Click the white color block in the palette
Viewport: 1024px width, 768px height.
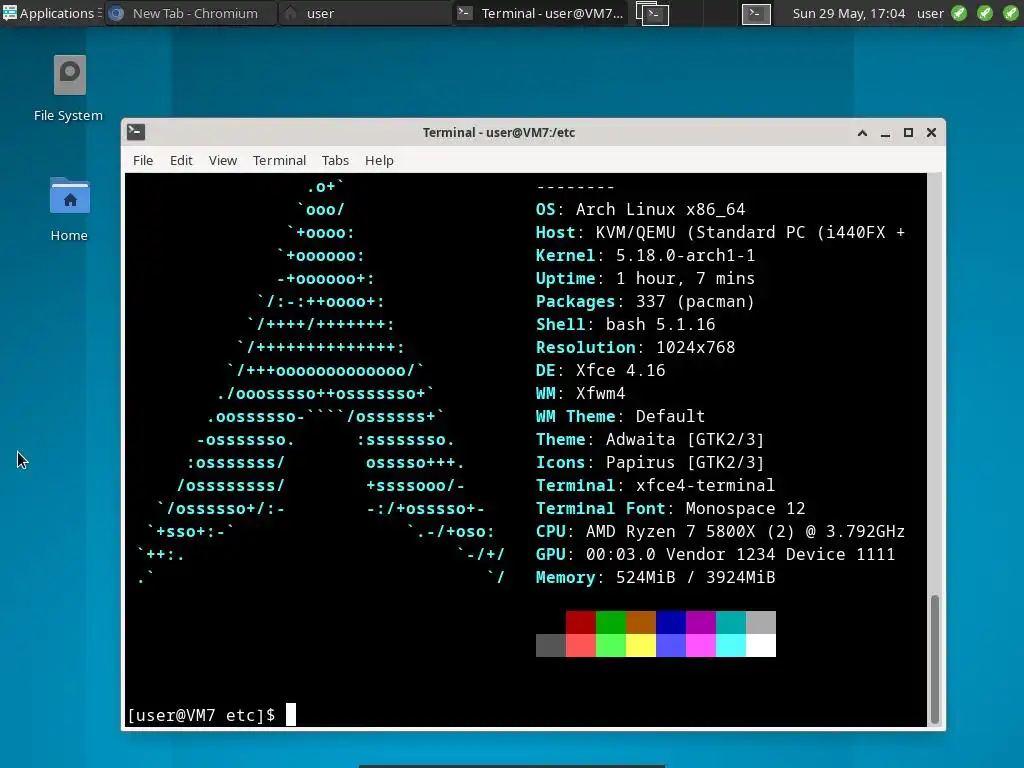pos(761,645)
